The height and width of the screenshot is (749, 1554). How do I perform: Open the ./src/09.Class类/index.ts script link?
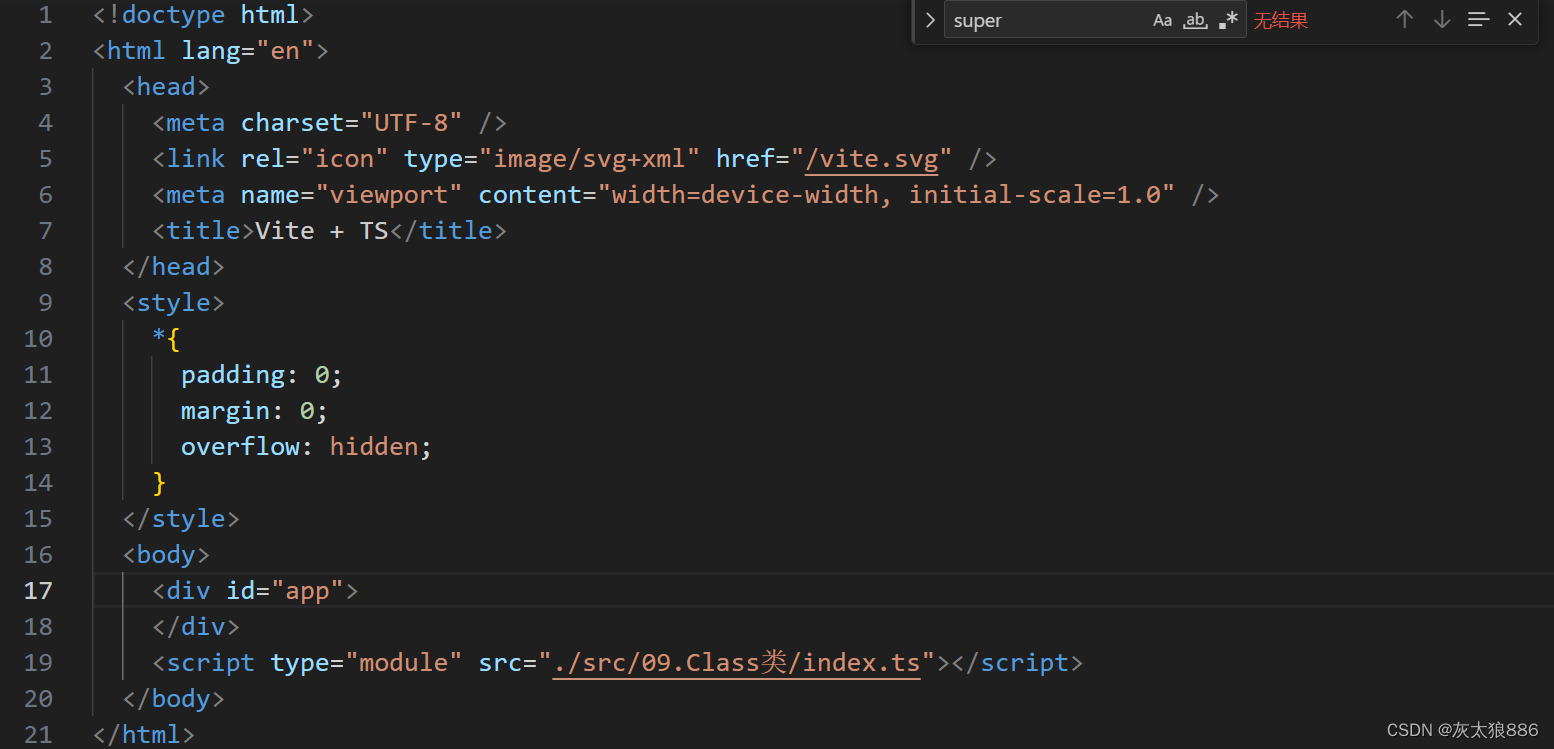(737, 662)
